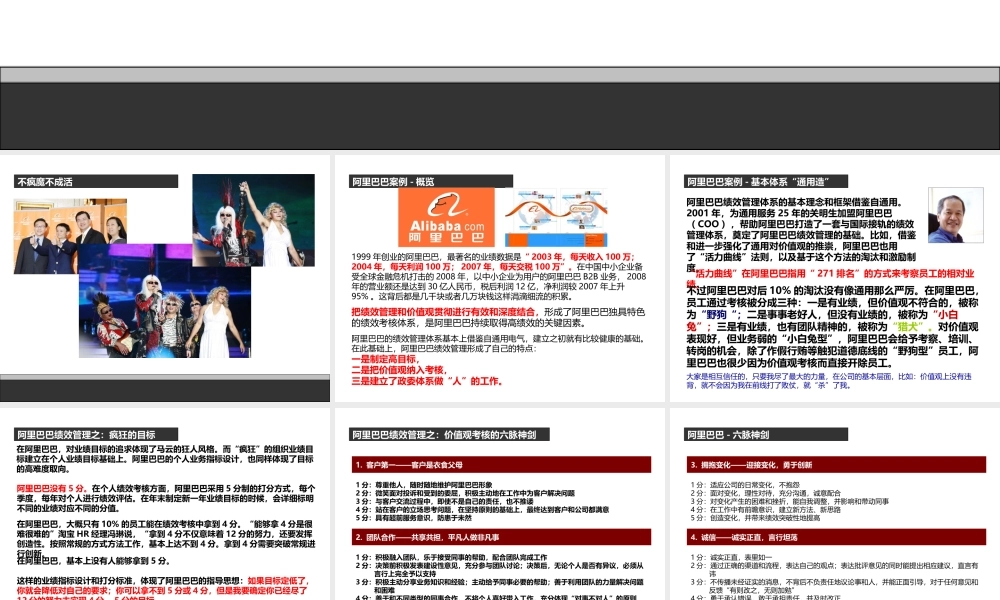
Task: Click the orange Alibaba.com logo image
Action: (x=446, y=217)
